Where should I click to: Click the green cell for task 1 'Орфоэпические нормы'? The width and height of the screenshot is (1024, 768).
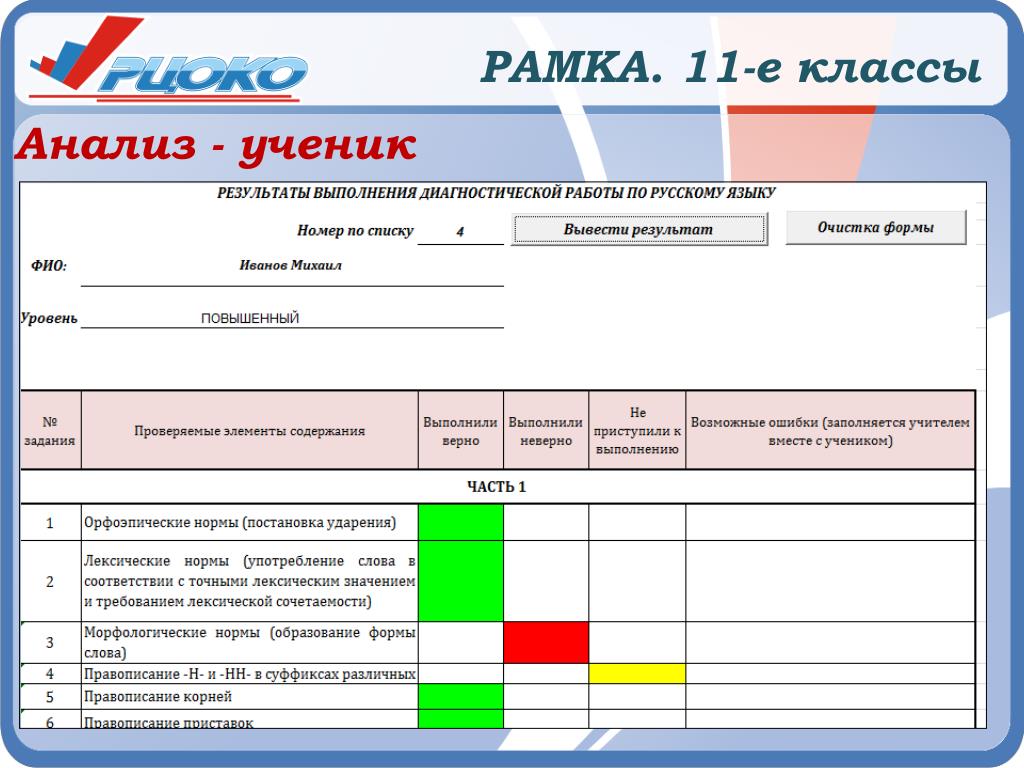460,522
